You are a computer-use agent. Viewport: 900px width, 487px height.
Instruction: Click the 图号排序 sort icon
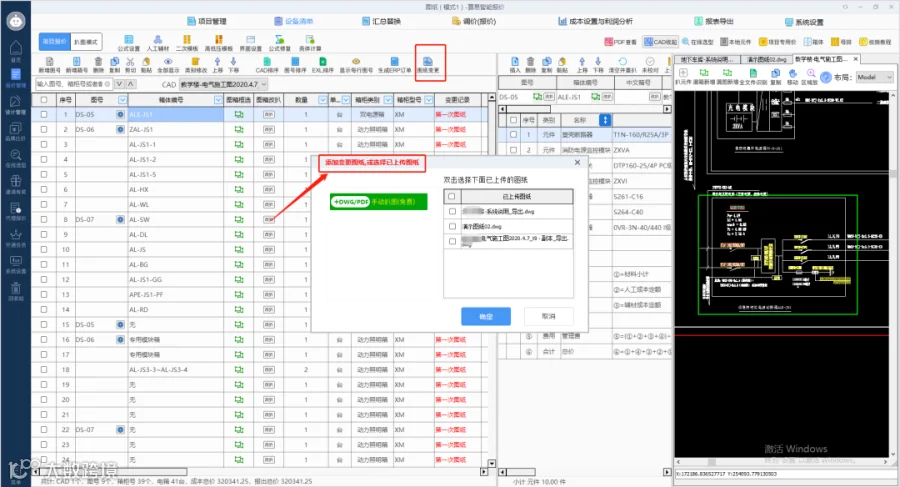[295, 64]
